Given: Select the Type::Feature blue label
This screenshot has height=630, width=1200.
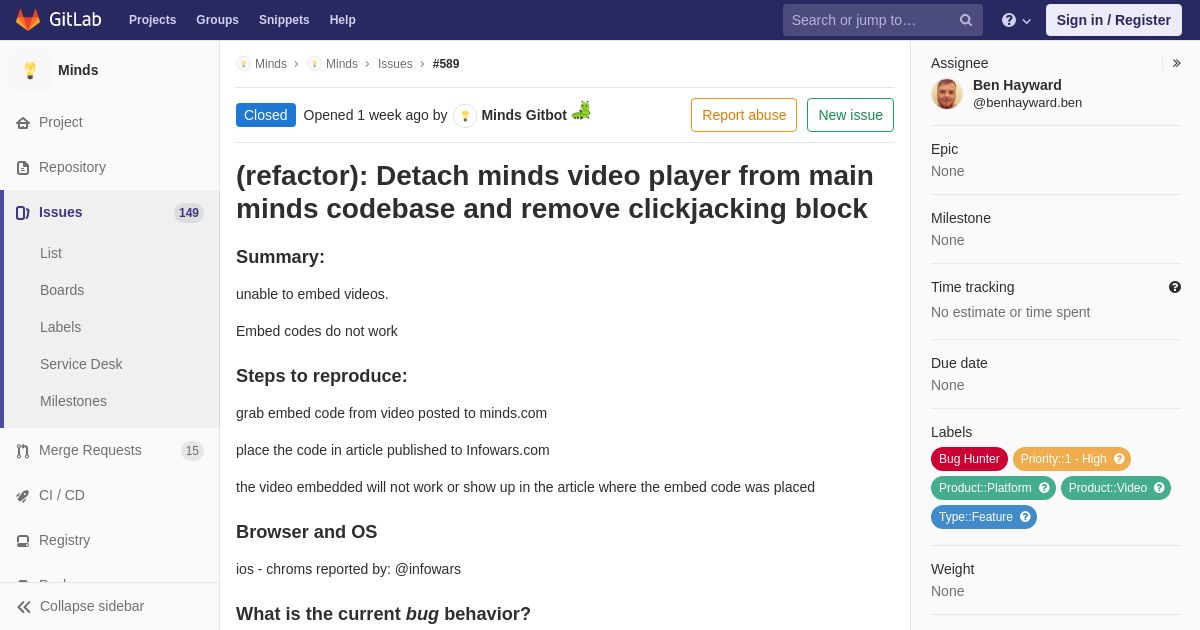Looking at the screenshot, I should pyautogui.click(x=975, y=517).
